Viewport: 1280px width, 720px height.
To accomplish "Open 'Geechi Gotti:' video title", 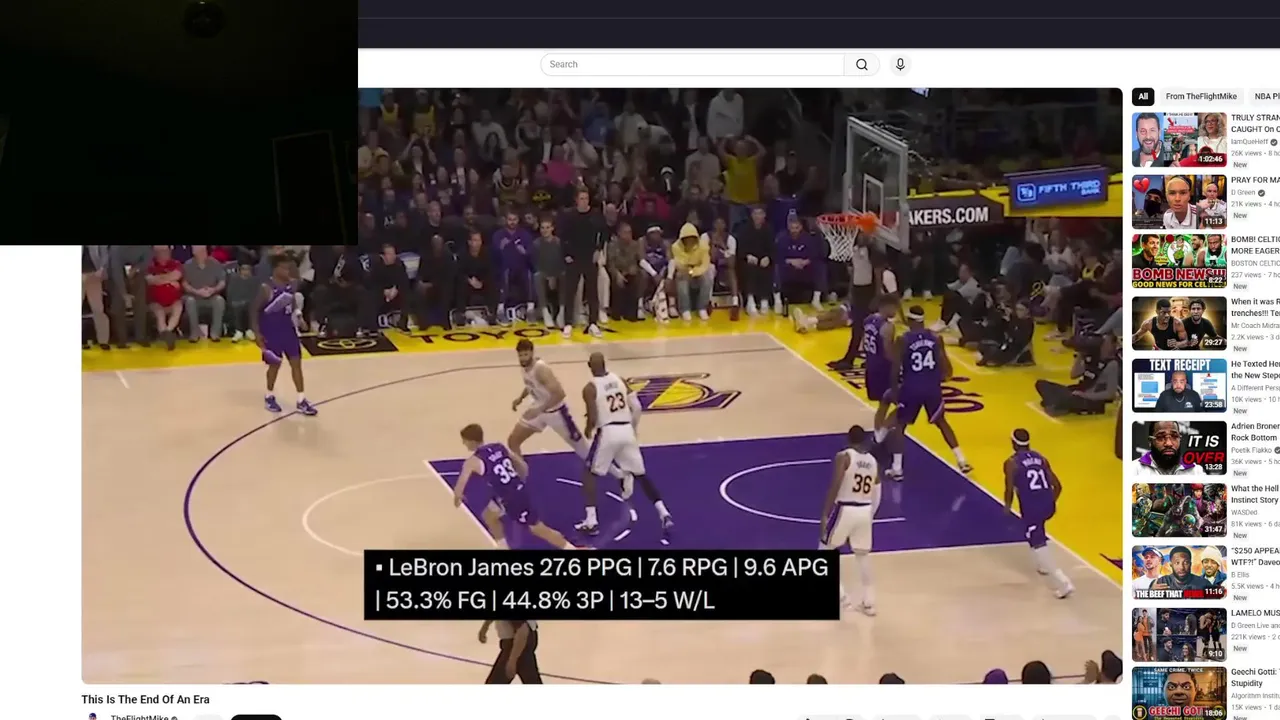I will click(1255, 678).
